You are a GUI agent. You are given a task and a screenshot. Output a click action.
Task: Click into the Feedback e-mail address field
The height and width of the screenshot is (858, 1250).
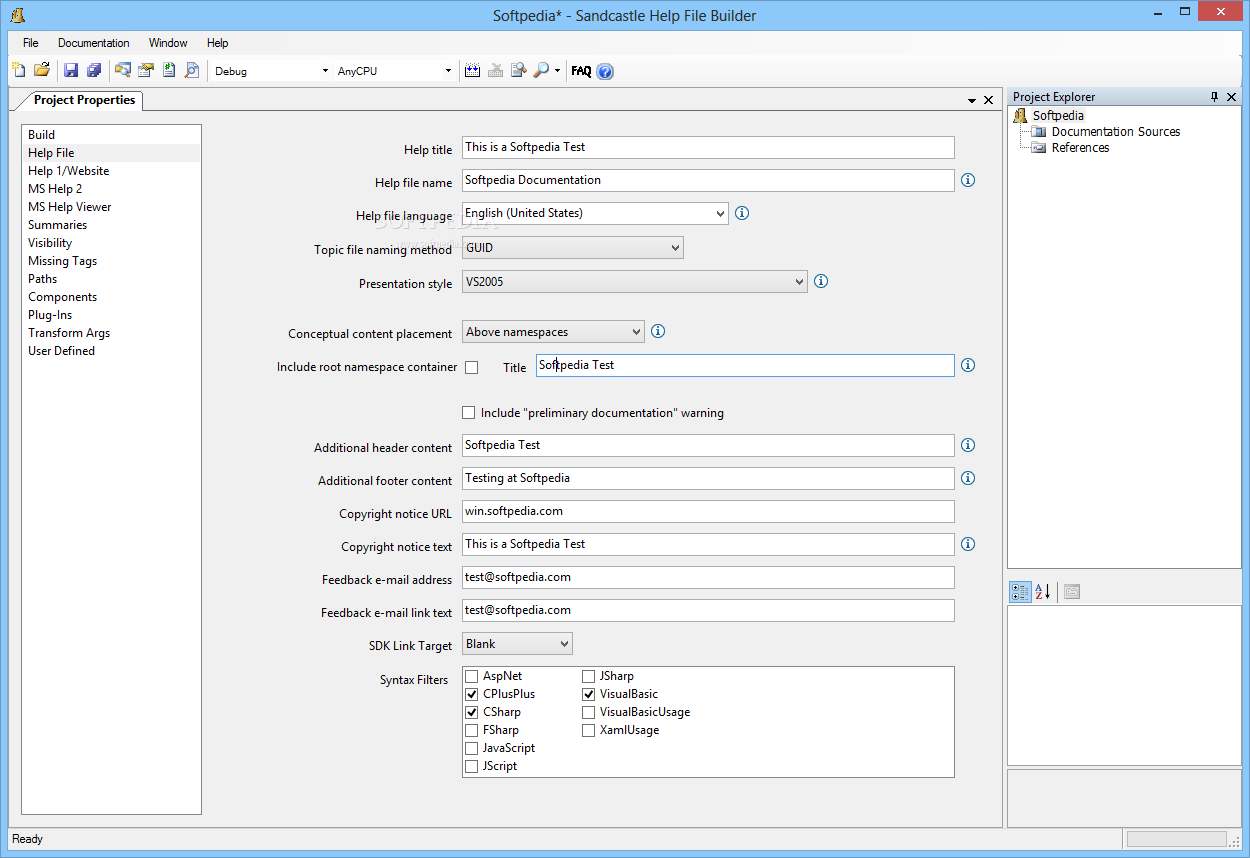708,577
